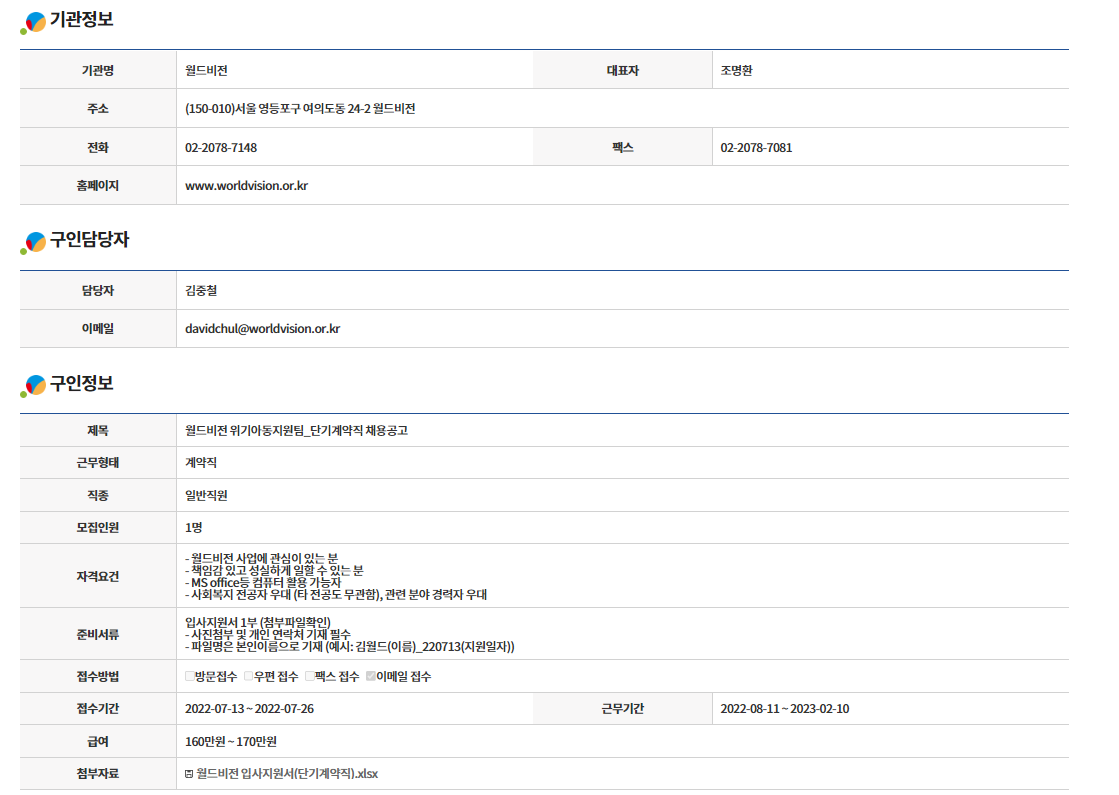Click work period 2022-08-11 ~ 2023-02-10
This screenshot has height=795, width=1119.
(x=784, y=709)
